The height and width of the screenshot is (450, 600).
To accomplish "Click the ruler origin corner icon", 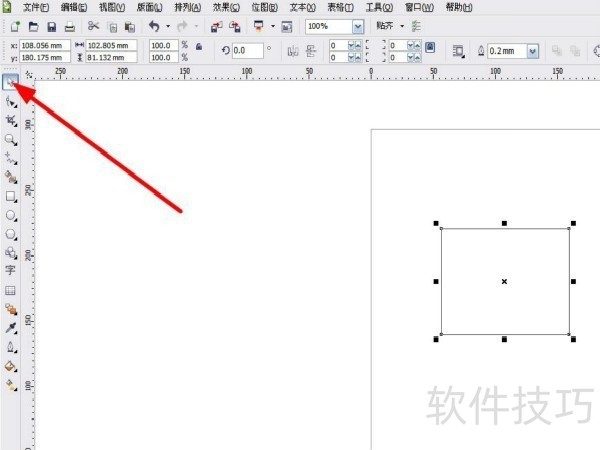I will click(x=28, y=74).
